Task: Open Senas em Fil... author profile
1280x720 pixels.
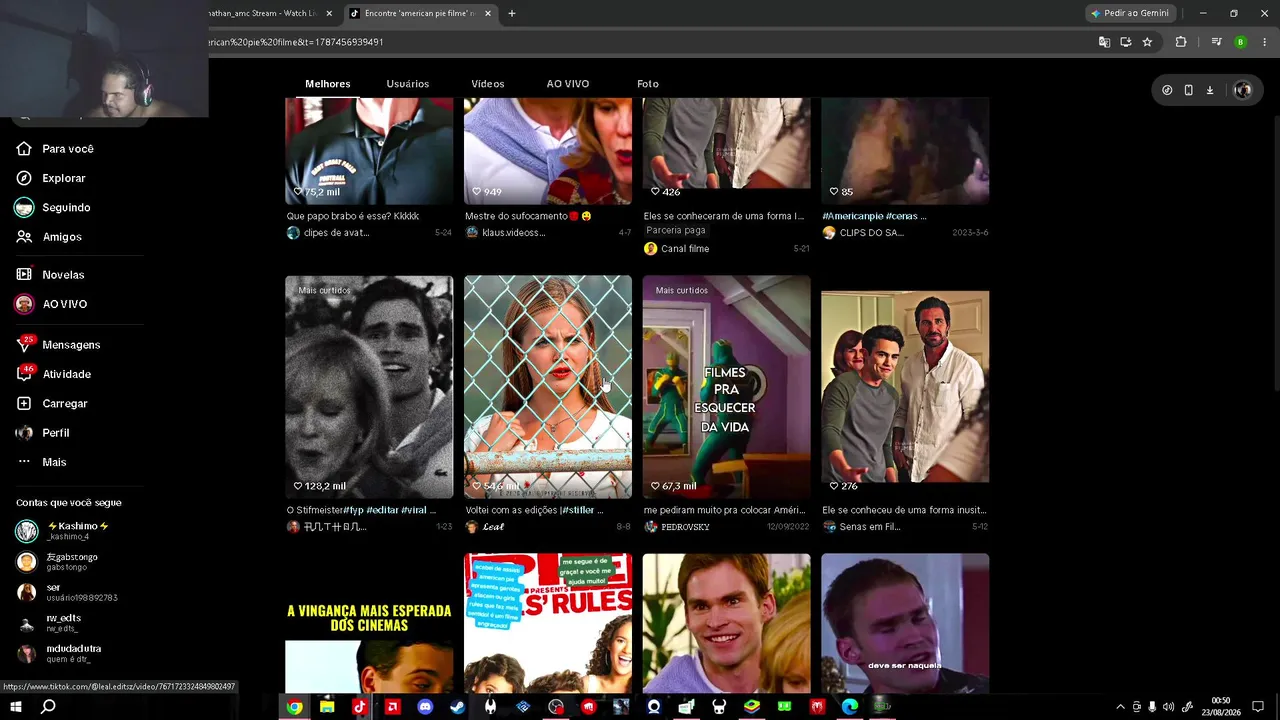Action: pos(861,527)
